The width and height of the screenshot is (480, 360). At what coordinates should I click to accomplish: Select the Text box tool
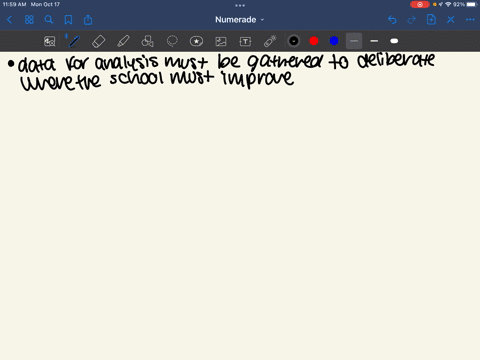[x=245, y=41]
